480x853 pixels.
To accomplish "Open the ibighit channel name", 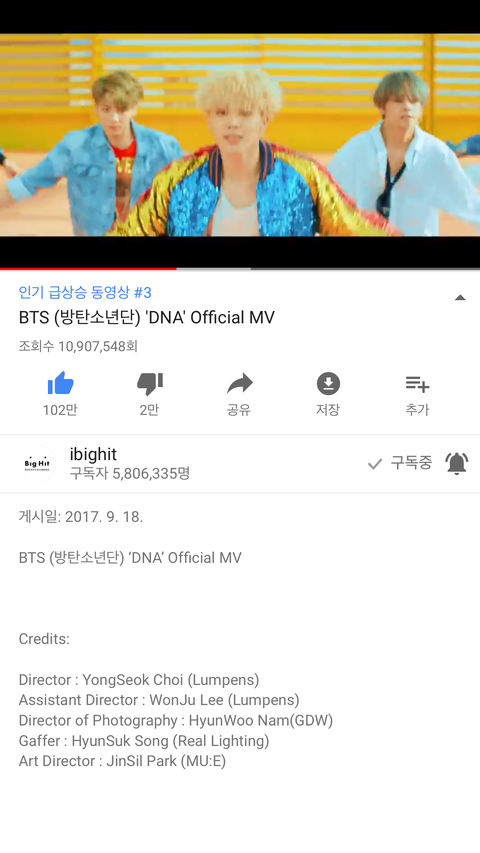I will pyautogui.click(x=93, y=454).
